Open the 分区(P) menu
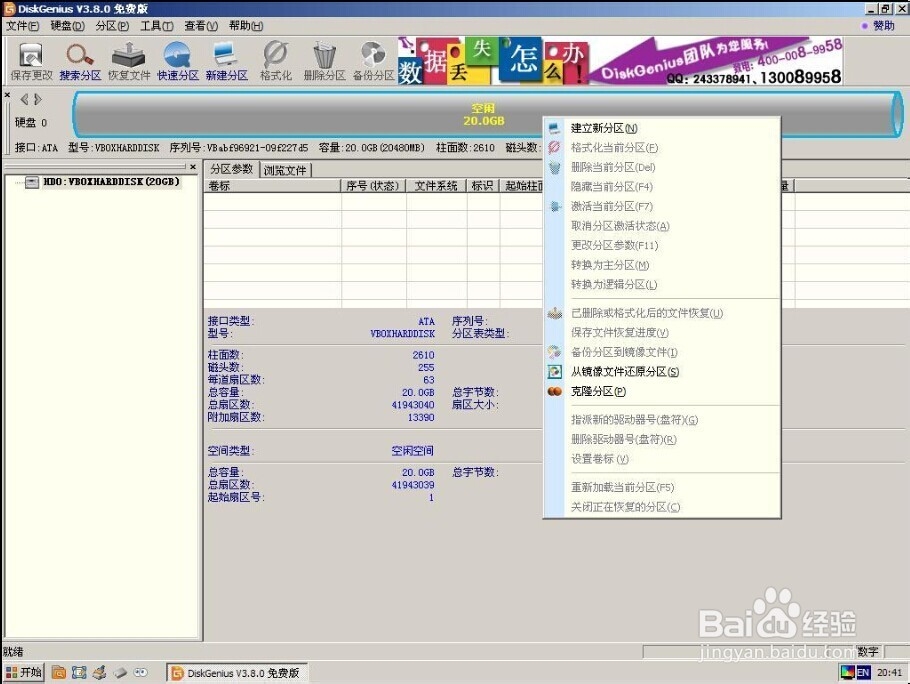Image resolution: width=910 pixels, height=684 pixels. point(112,26)
